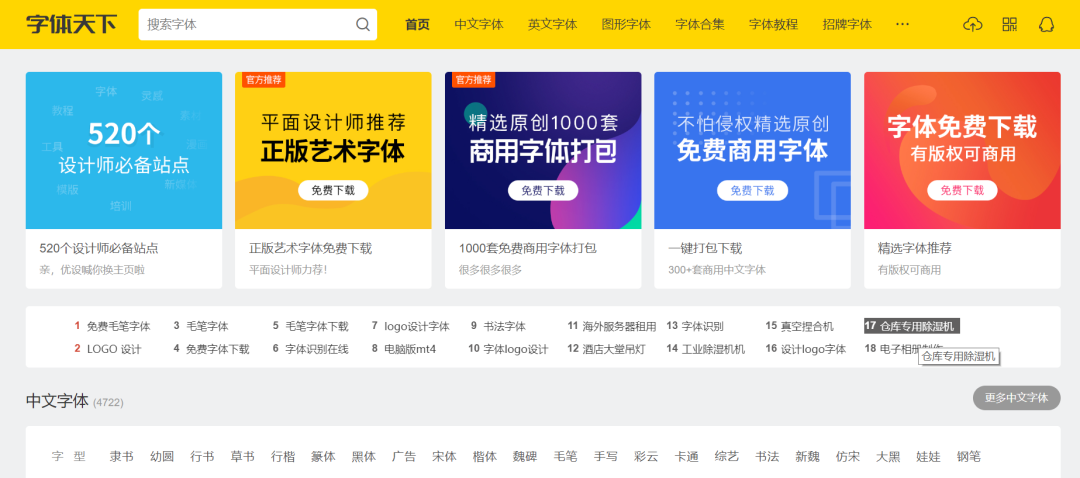1080x478 pixels.
Task: Open the 精选字体推荐 title link
Action: [x=915, y=249]
